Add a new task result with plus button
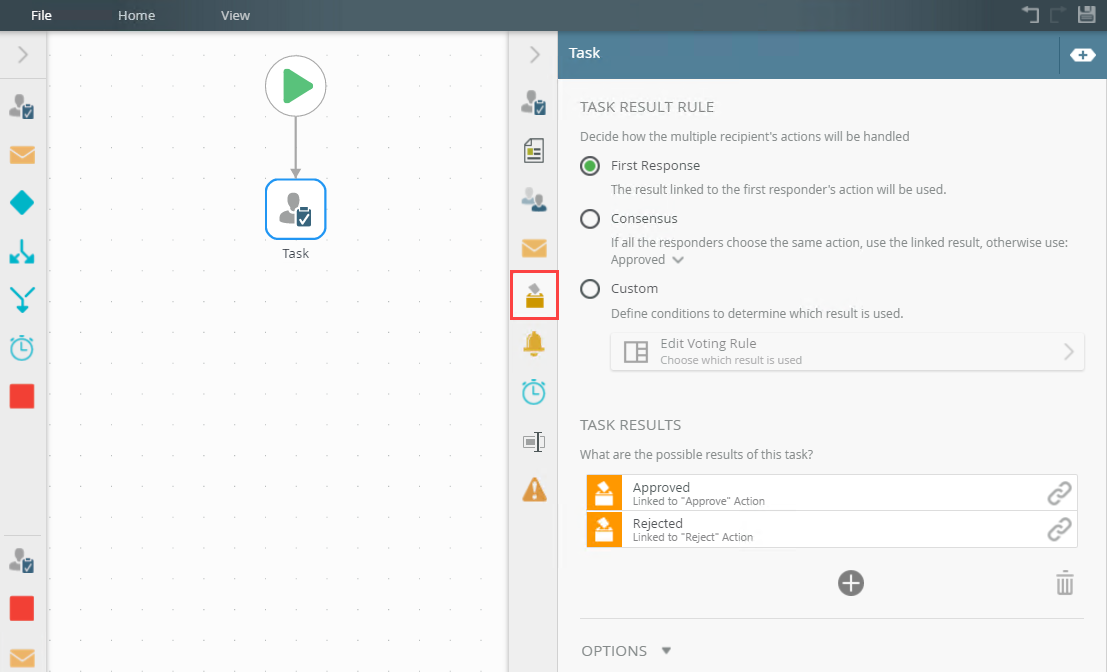Image resolution: width=1107 pixels, height=672 pixels. pyautogui.click(x=851, y=583)
